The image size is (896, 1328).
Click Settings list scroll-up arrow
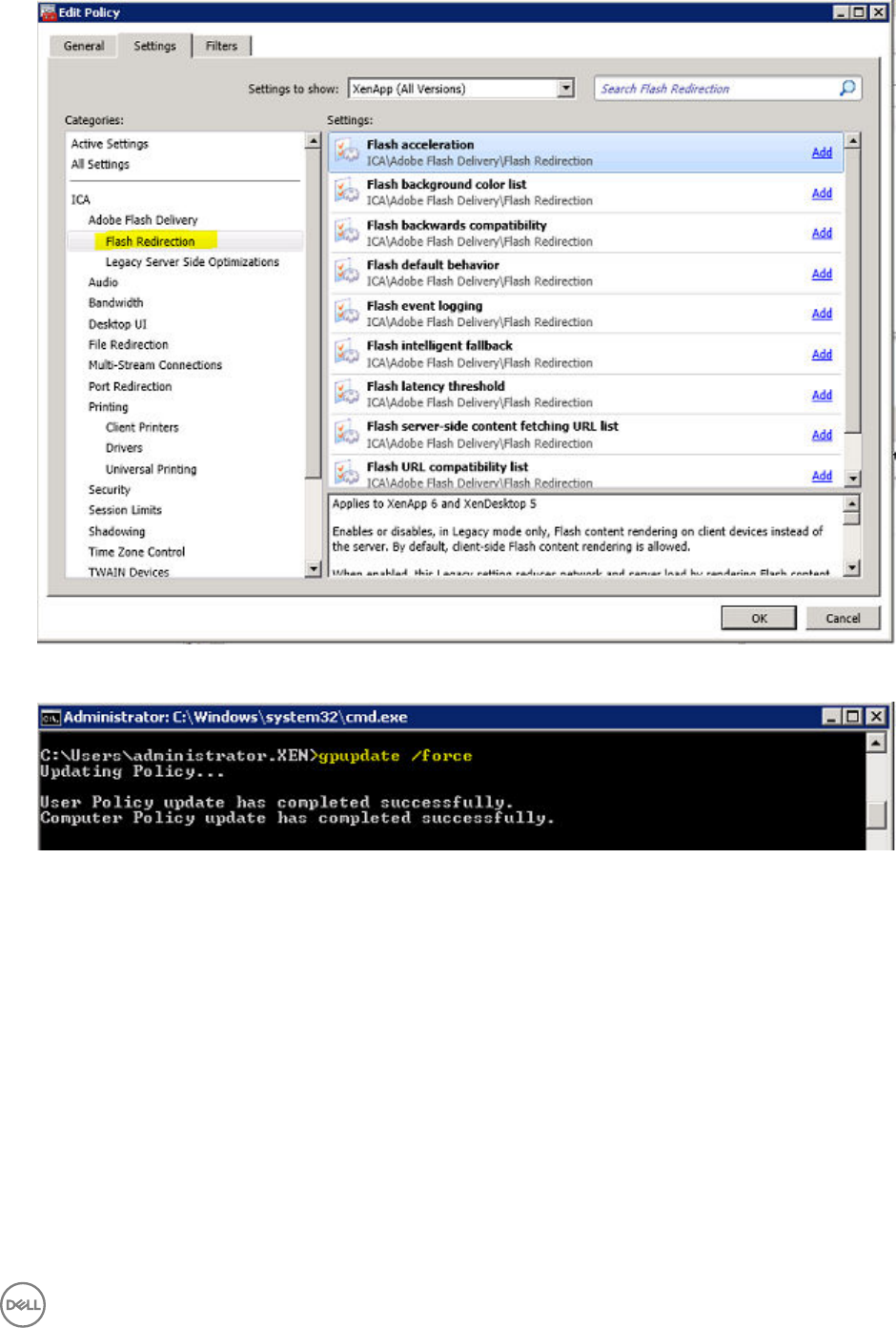(x=853, y=140)
